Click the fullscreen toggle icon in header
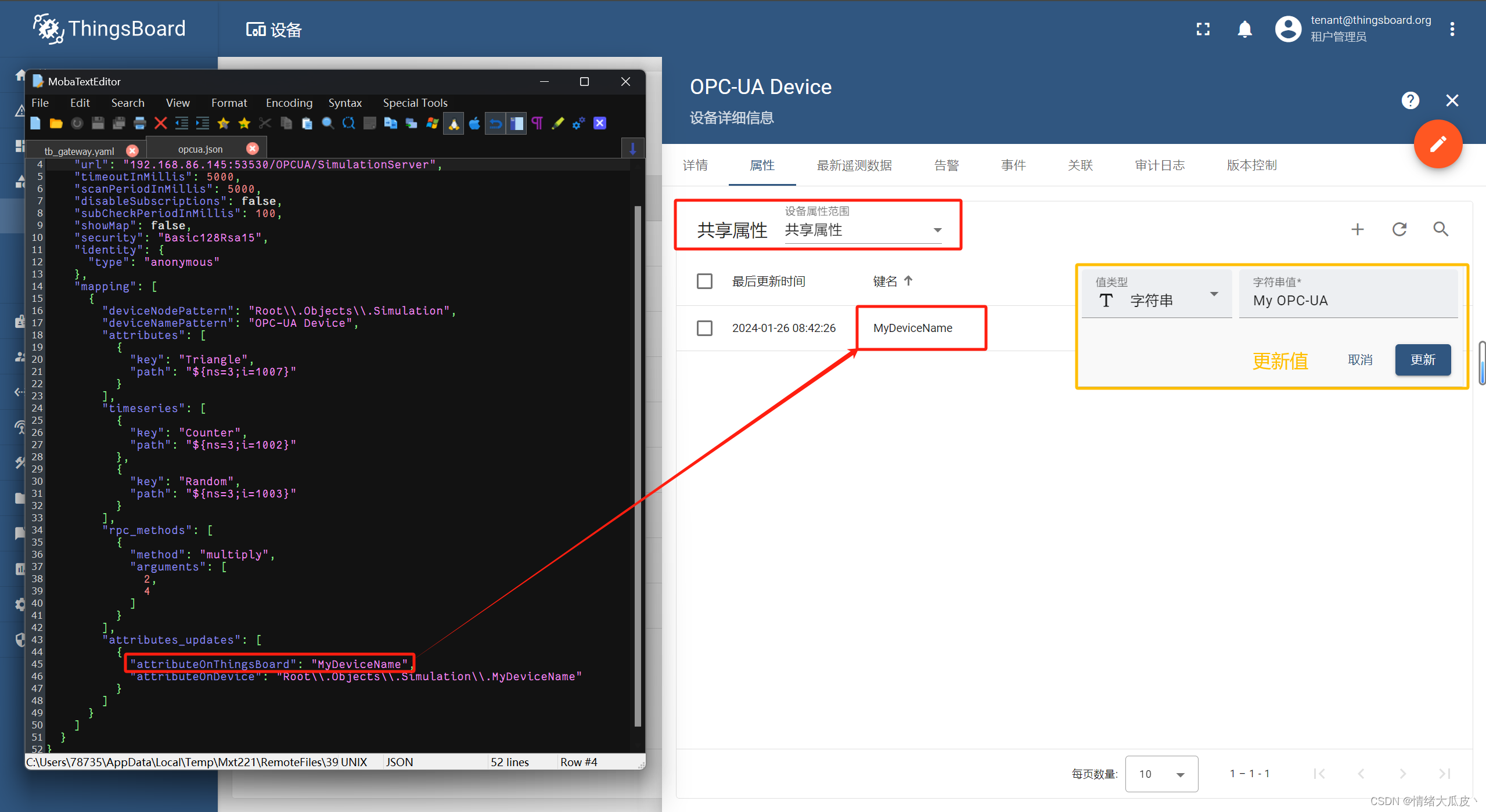 1203,29
